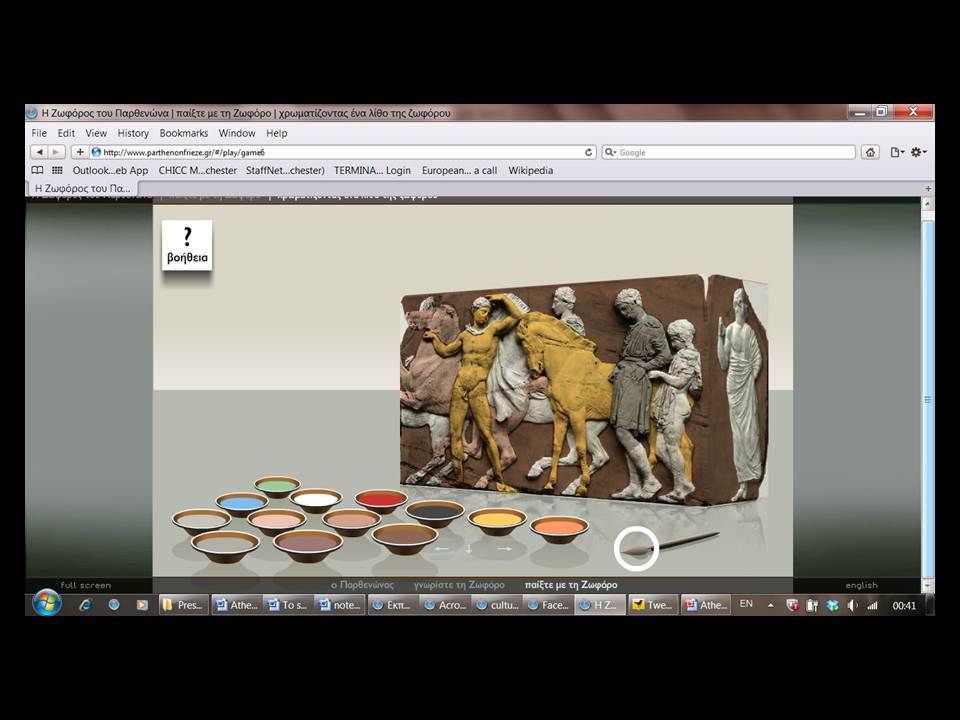The width and height of the screenshot is (960, 720).
Task: Switch to the note... taskbar window
Action: (x=340, y=605)
